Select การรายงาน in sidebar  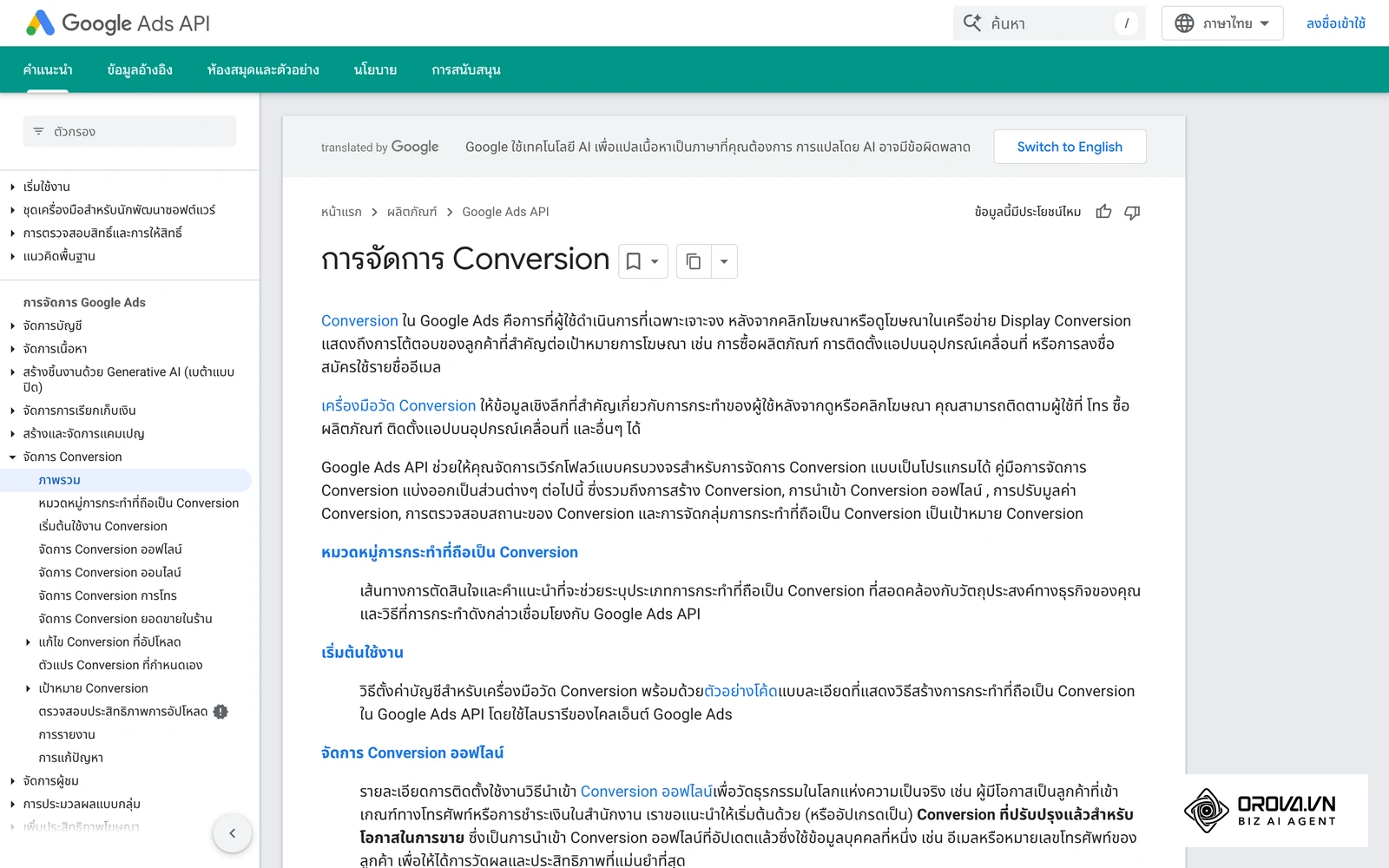tap(67, 735)
